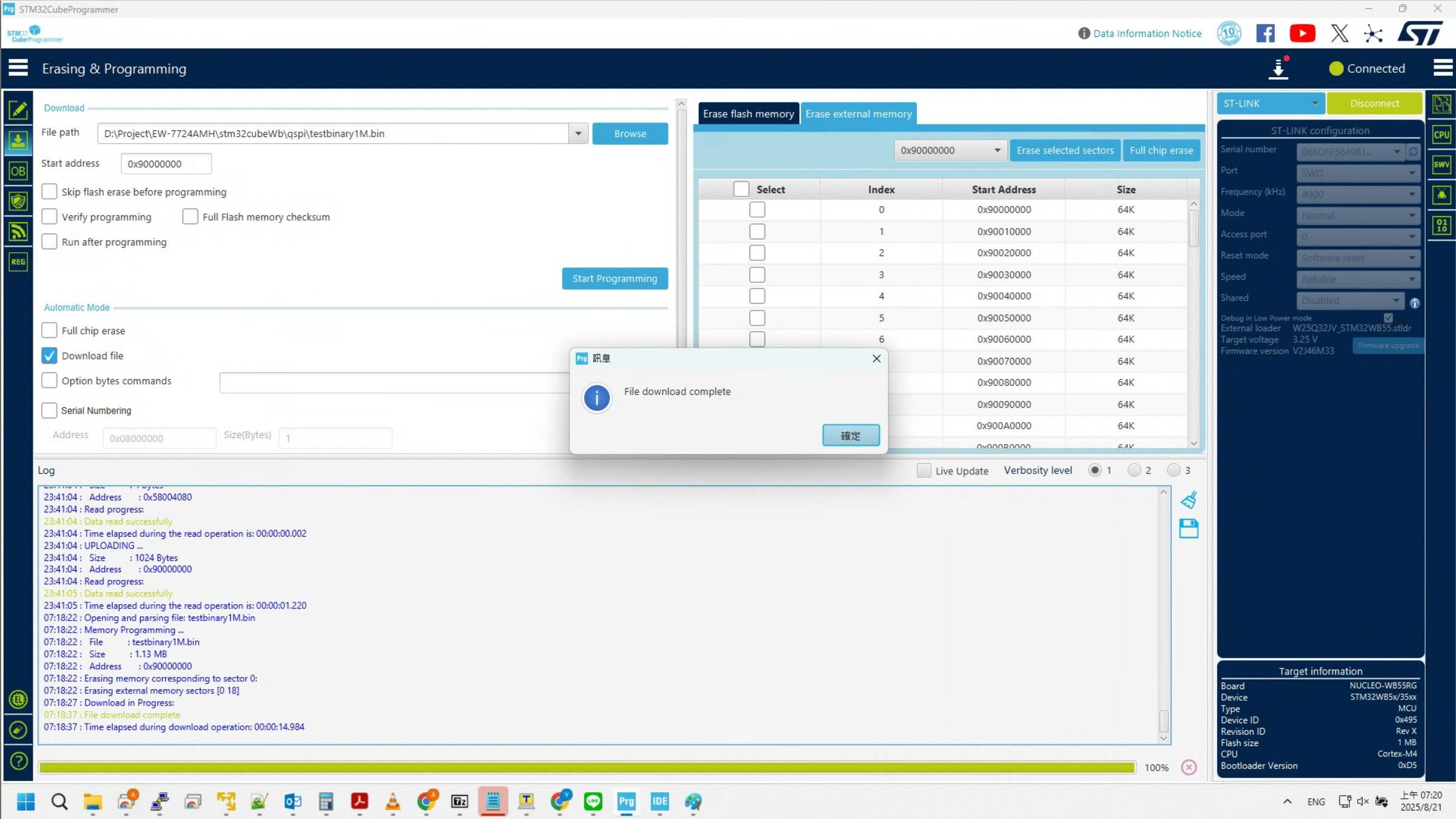Switch to Erase flash memory tab
Viewport: 1456px width, 819px height.
[x=748, y=114]
